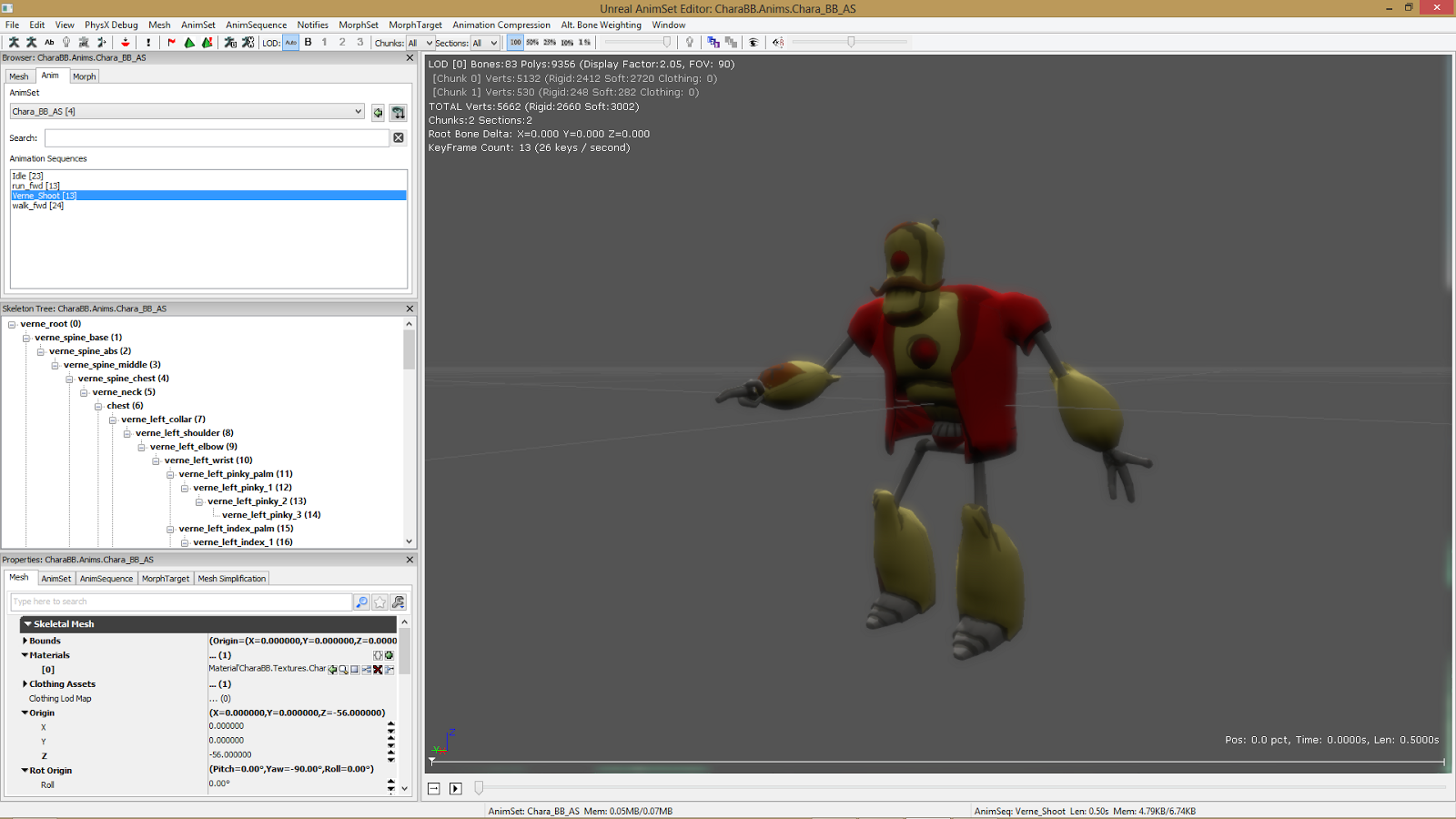Collapse the verne_root tree node
This screenshot has width=1456, height=819.
[x=12, y=324]
